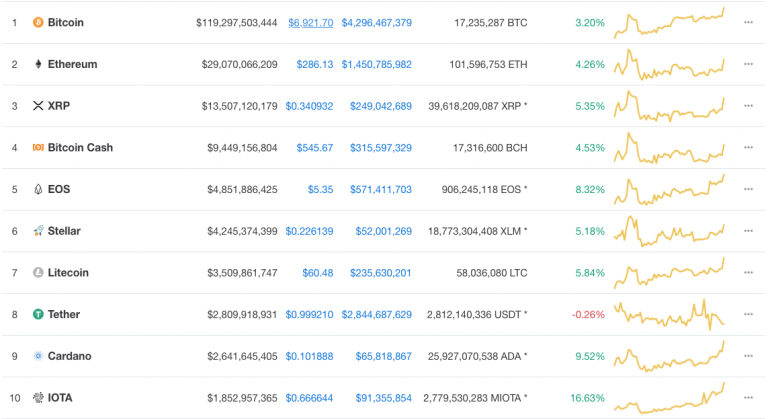
Task: Click XRP price $0.340932
Action: click(x=310, y=106)
